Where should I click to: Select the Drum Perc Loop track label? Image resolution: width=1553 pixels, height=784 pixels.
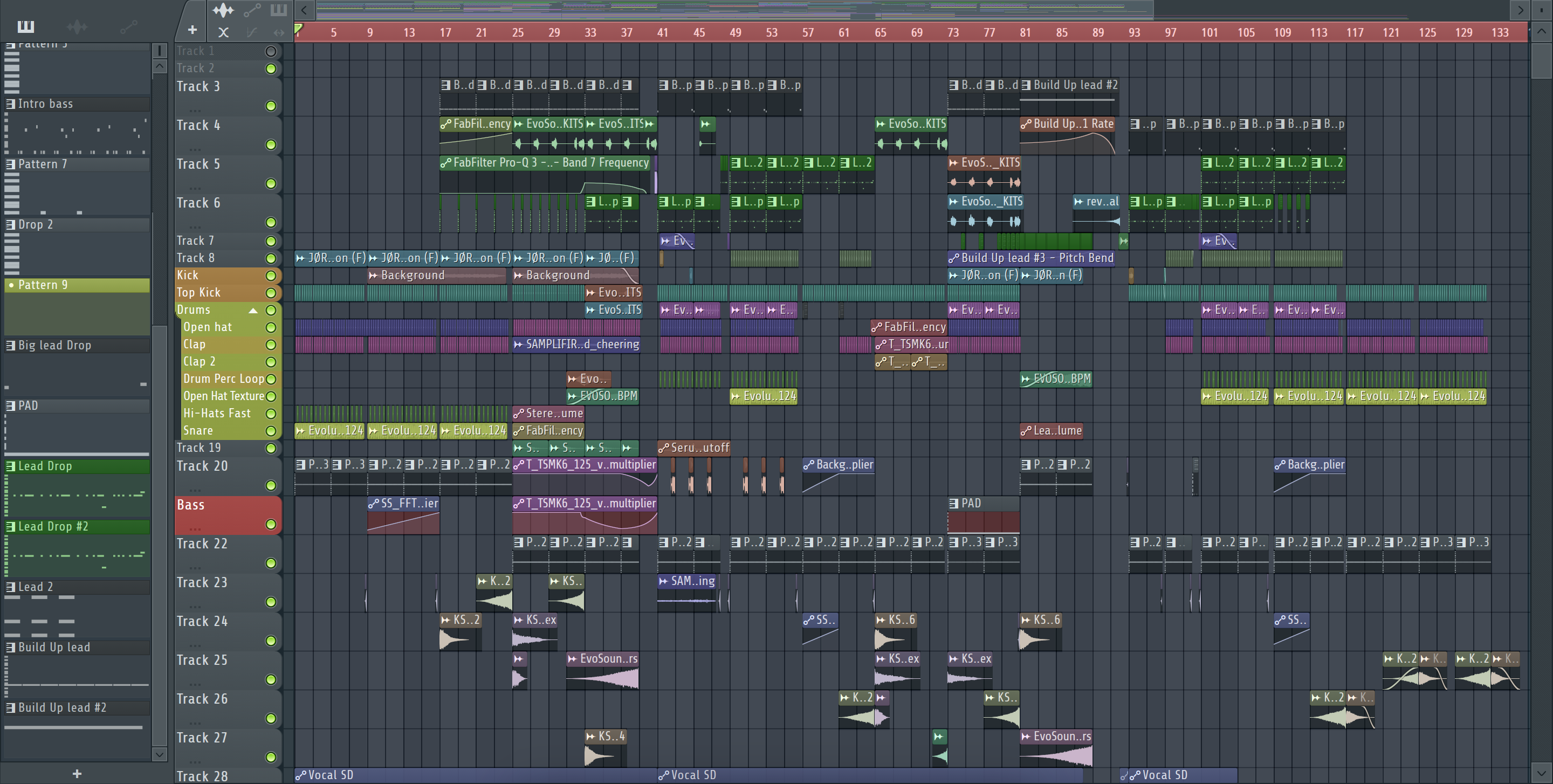coord(224,379)
